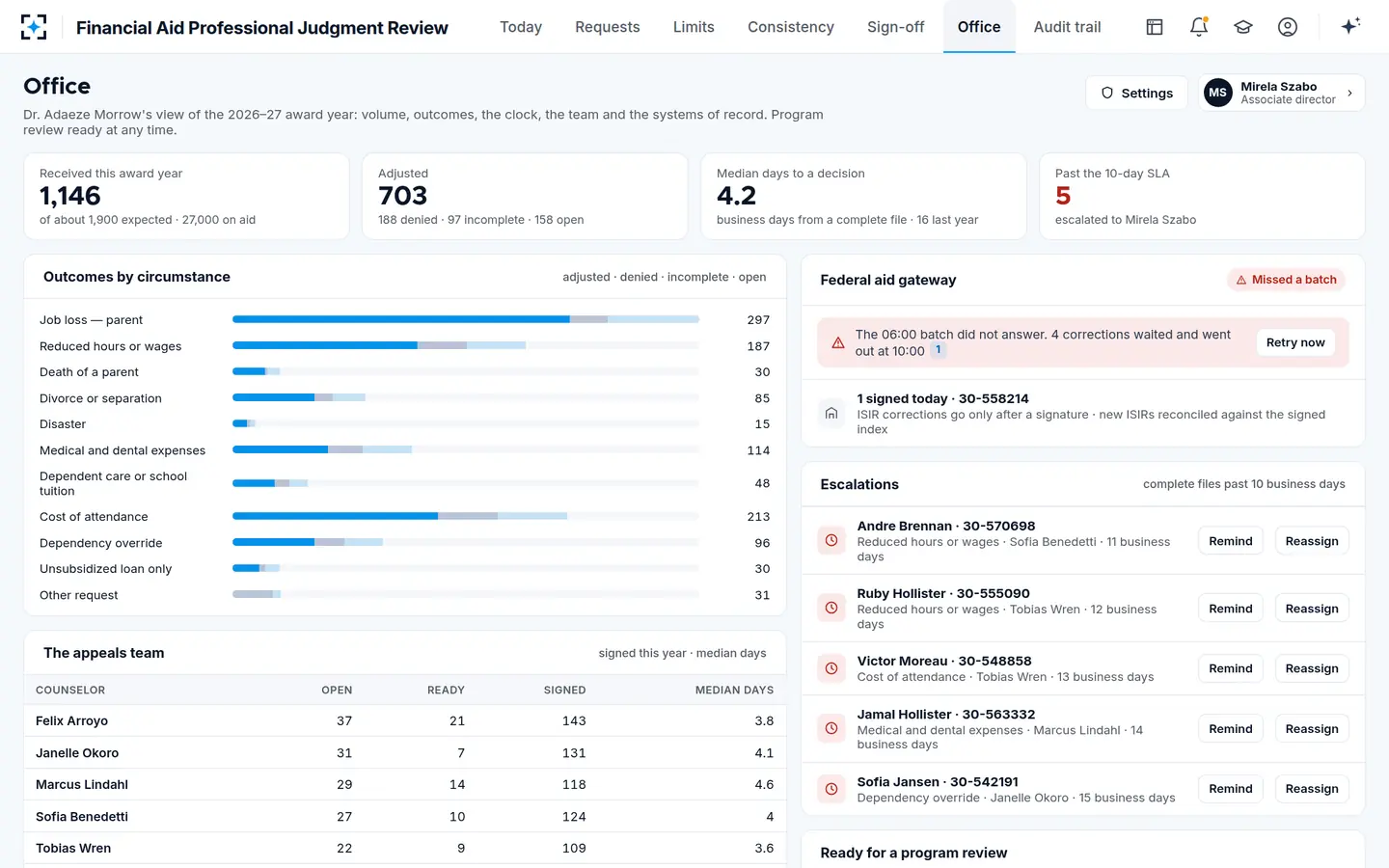Click the clock icon beside Andre Brennan
Screen dimensions: 1389x868
[831, 541]
